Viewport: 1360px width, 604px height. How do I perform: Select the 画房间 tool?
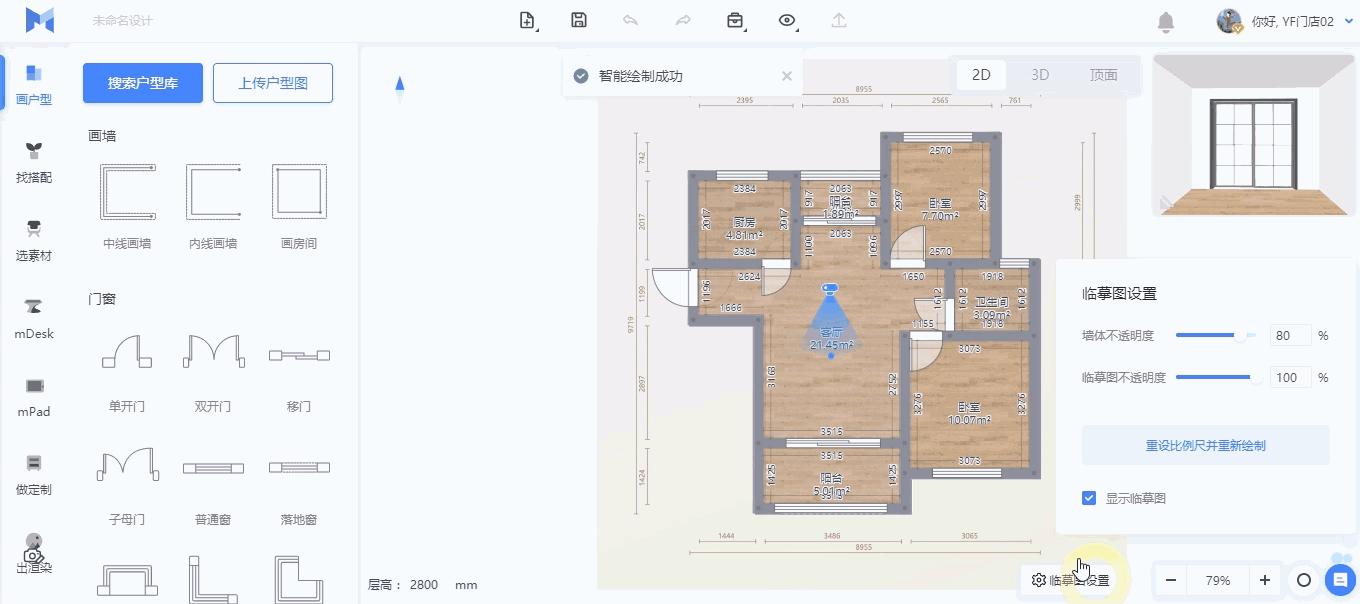tap(299, 206)
